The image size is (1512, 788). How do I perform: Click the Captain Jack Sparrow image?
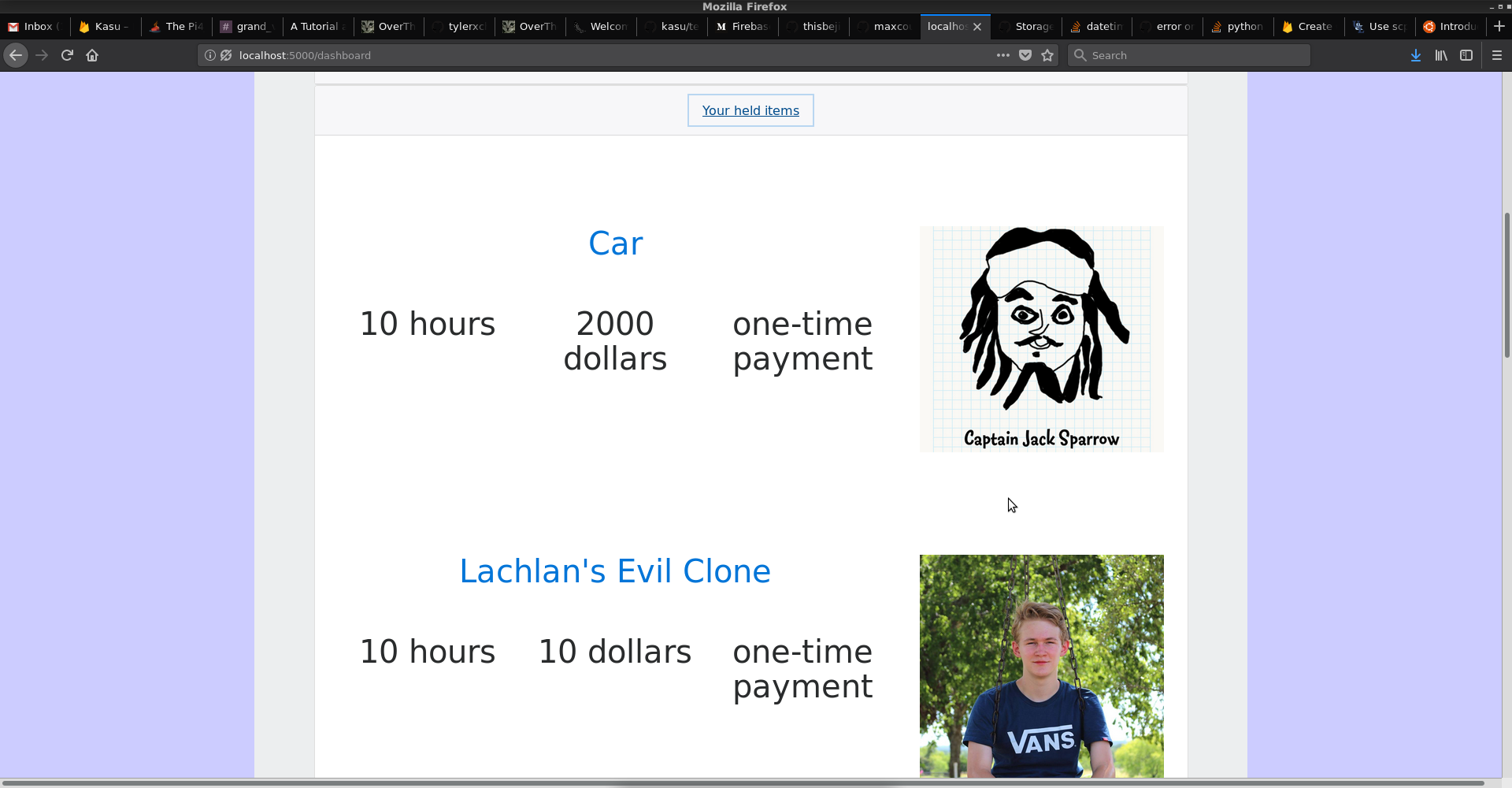coord(1042,340)
